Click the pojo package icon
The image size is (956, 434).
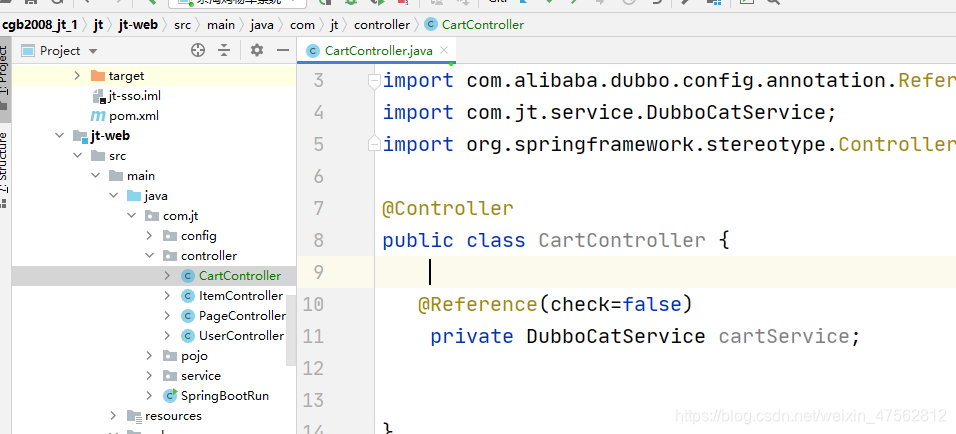click(170, 355)
